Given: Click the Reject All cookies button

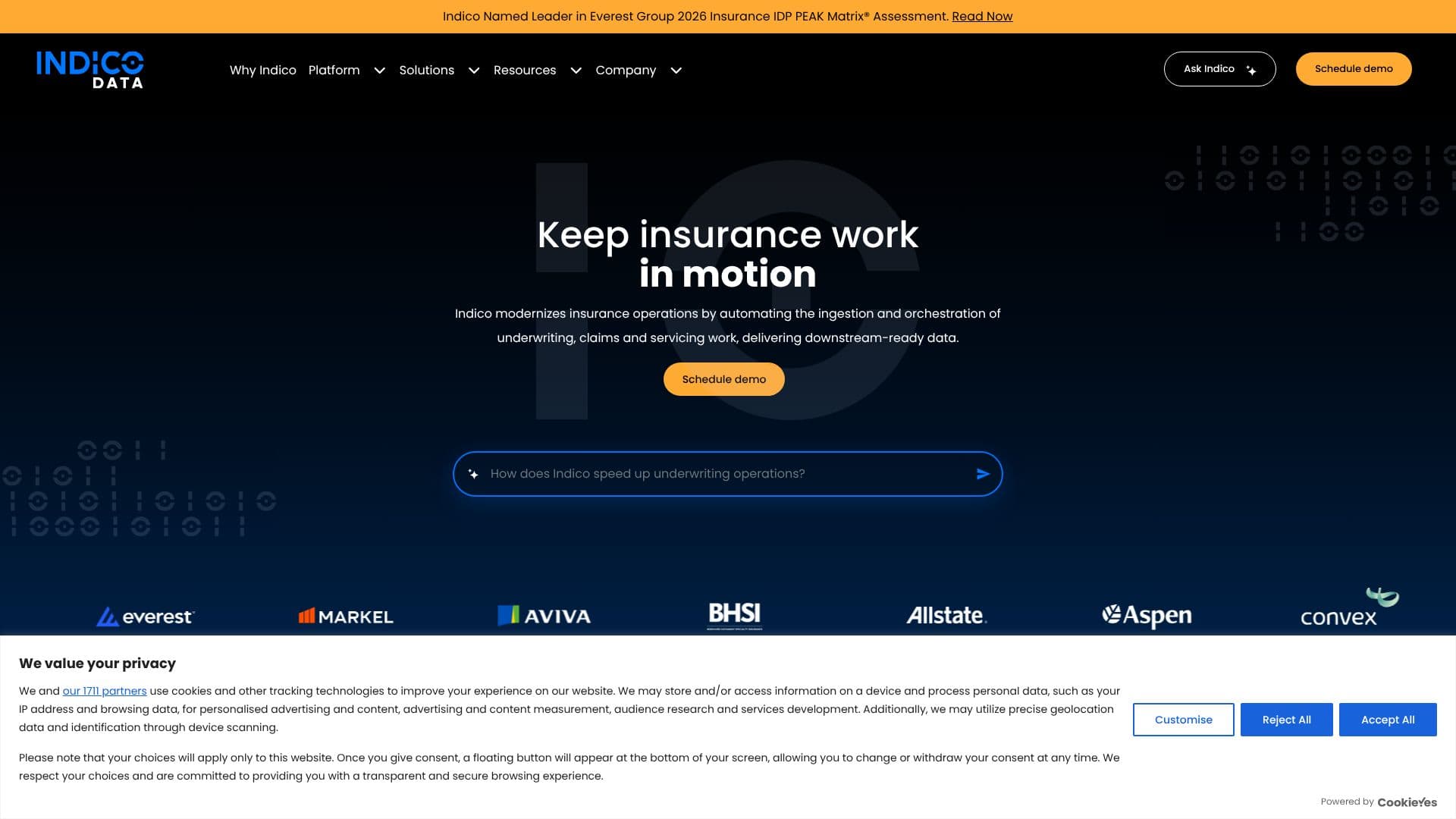Looking at the screenshot, I should [1286, 720].
